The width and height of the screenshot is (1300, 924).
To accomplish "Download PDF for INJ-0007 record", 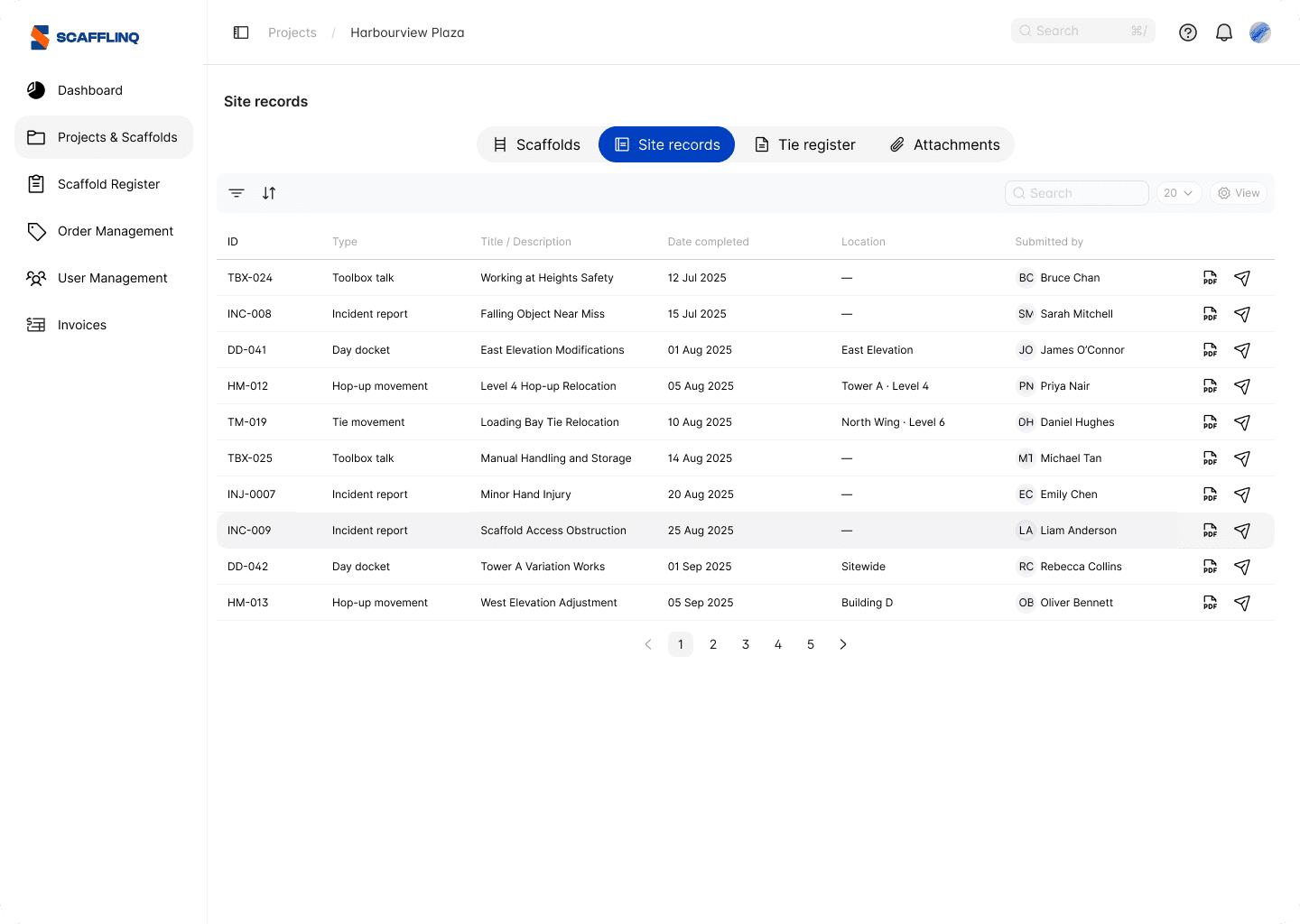I will (1210, 494).
